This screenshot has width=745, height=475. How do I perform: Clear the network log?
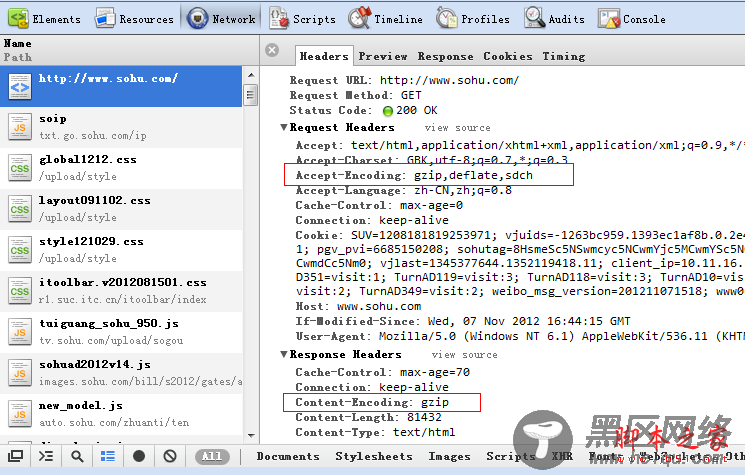coord(170,456)
